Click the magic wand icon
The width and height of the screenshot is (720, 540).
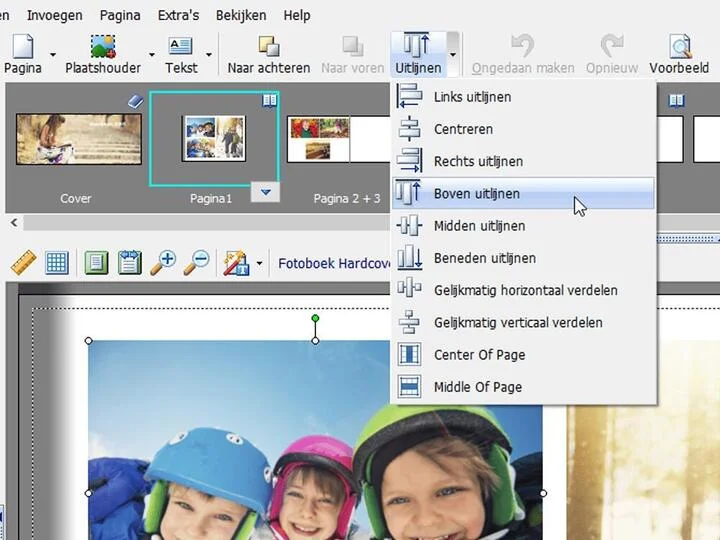236,263
